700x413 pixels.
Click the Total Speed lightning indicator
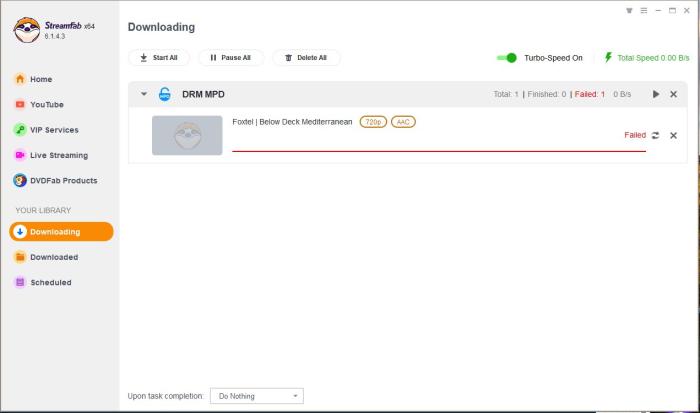pos(608,58)
